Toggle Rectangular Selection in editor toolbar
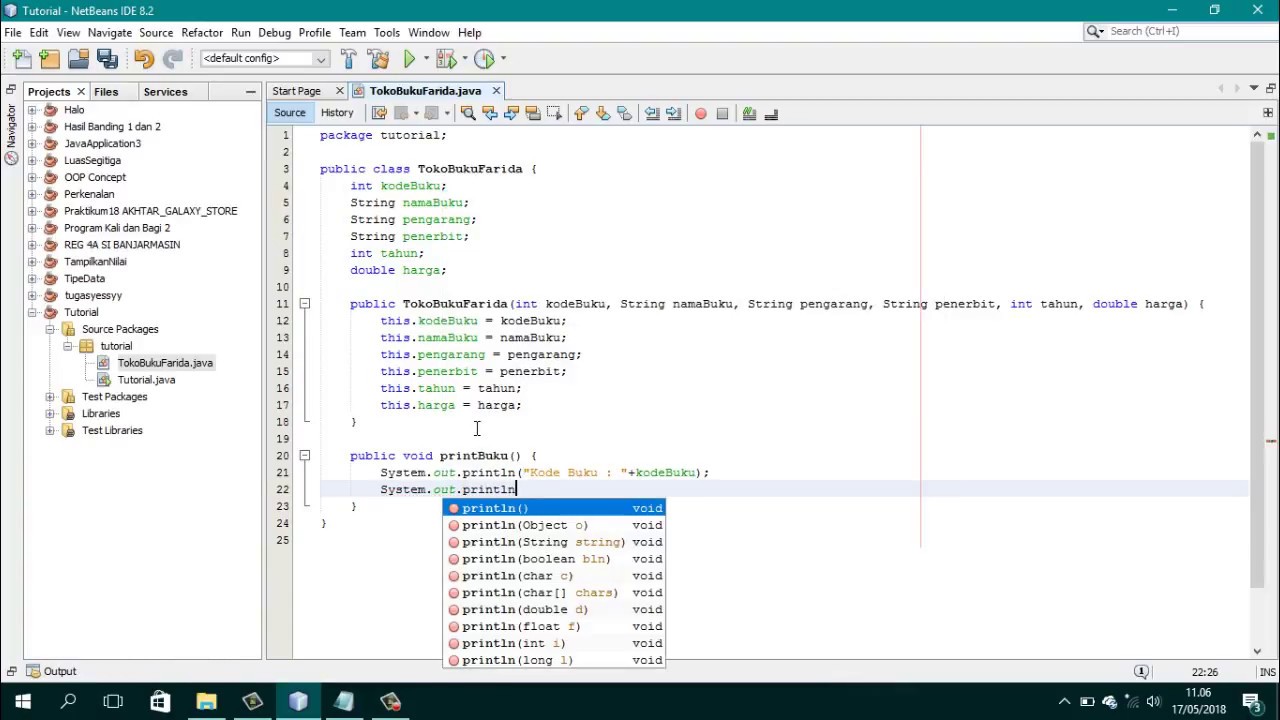Viewport: 1280px width, 720px height. [x=555, y=113]
